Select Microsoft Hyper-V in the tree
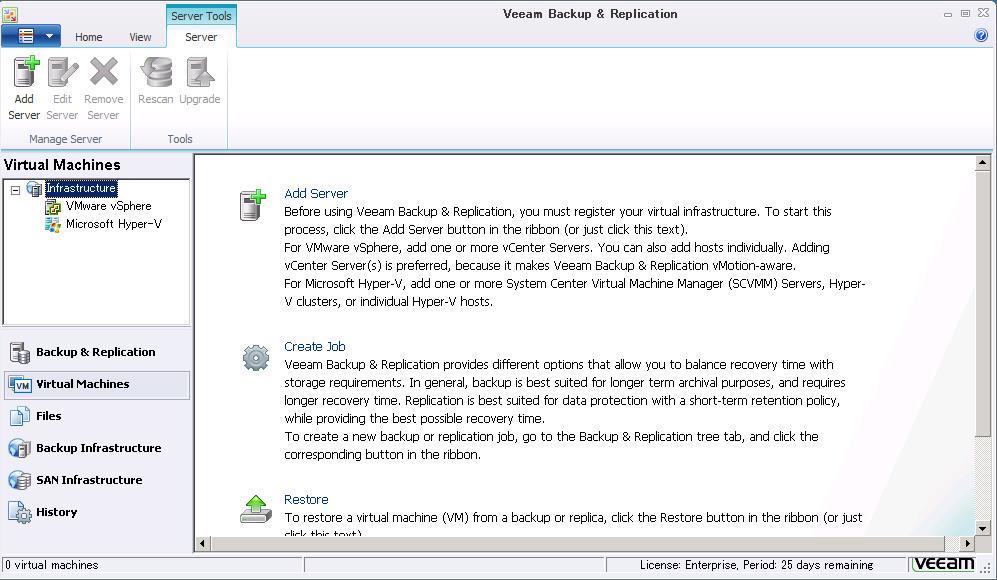997x580 pixels. click(114, 224)
